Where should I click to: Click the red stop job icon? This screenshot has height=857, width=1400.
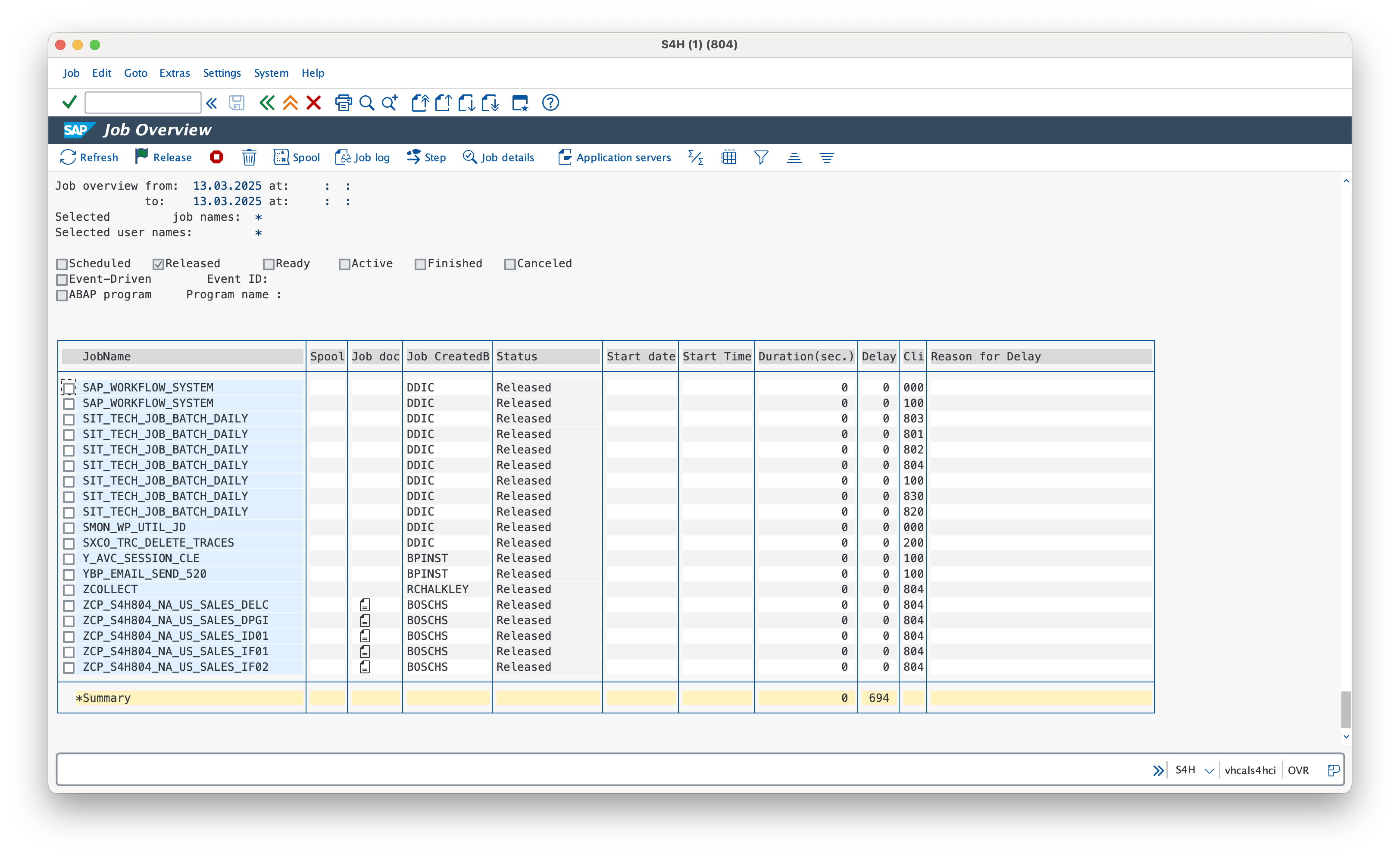[x=216, y=157]
